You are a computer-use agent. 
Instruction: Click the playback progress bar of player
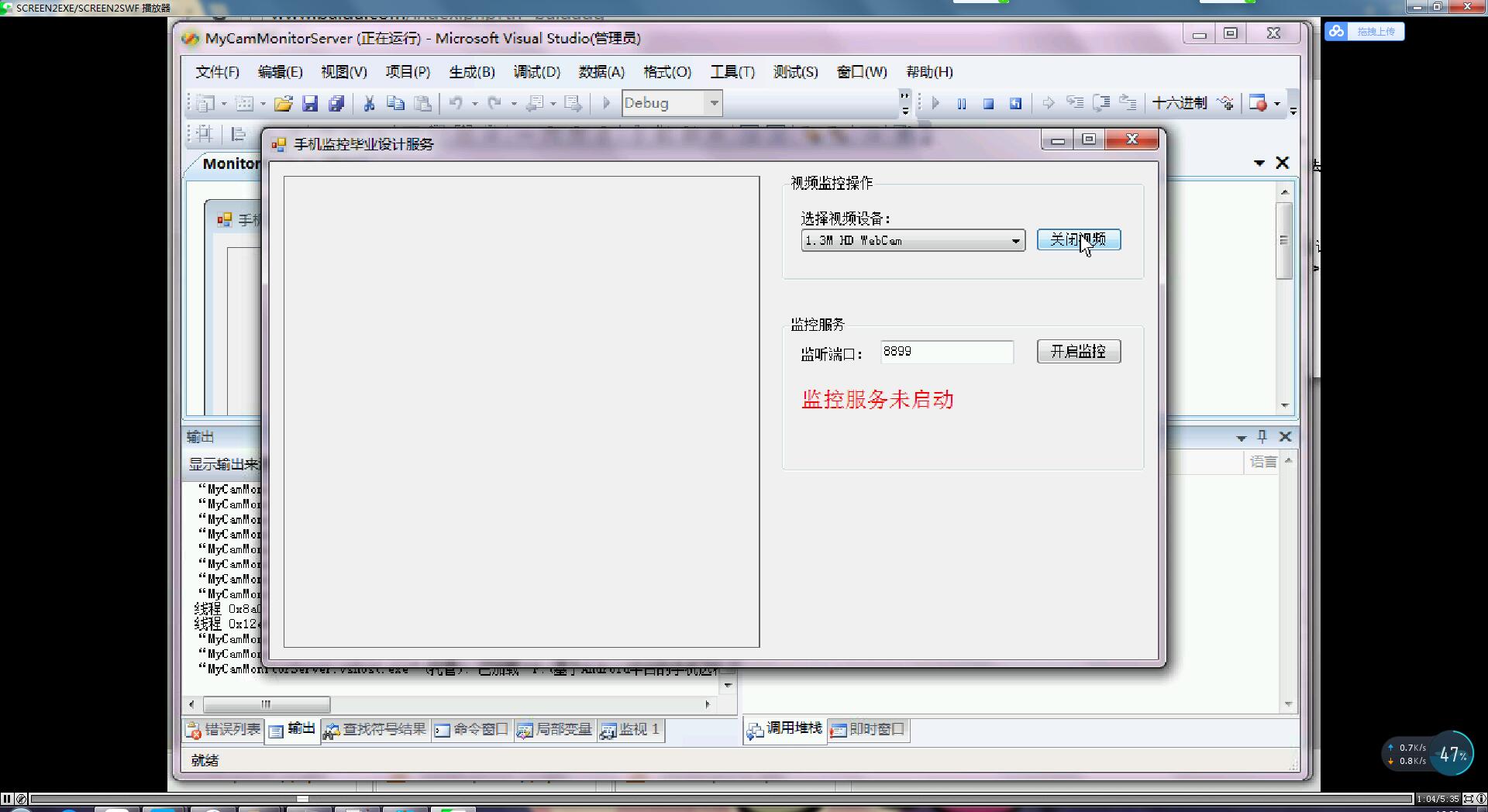click(x=721, y=799)
